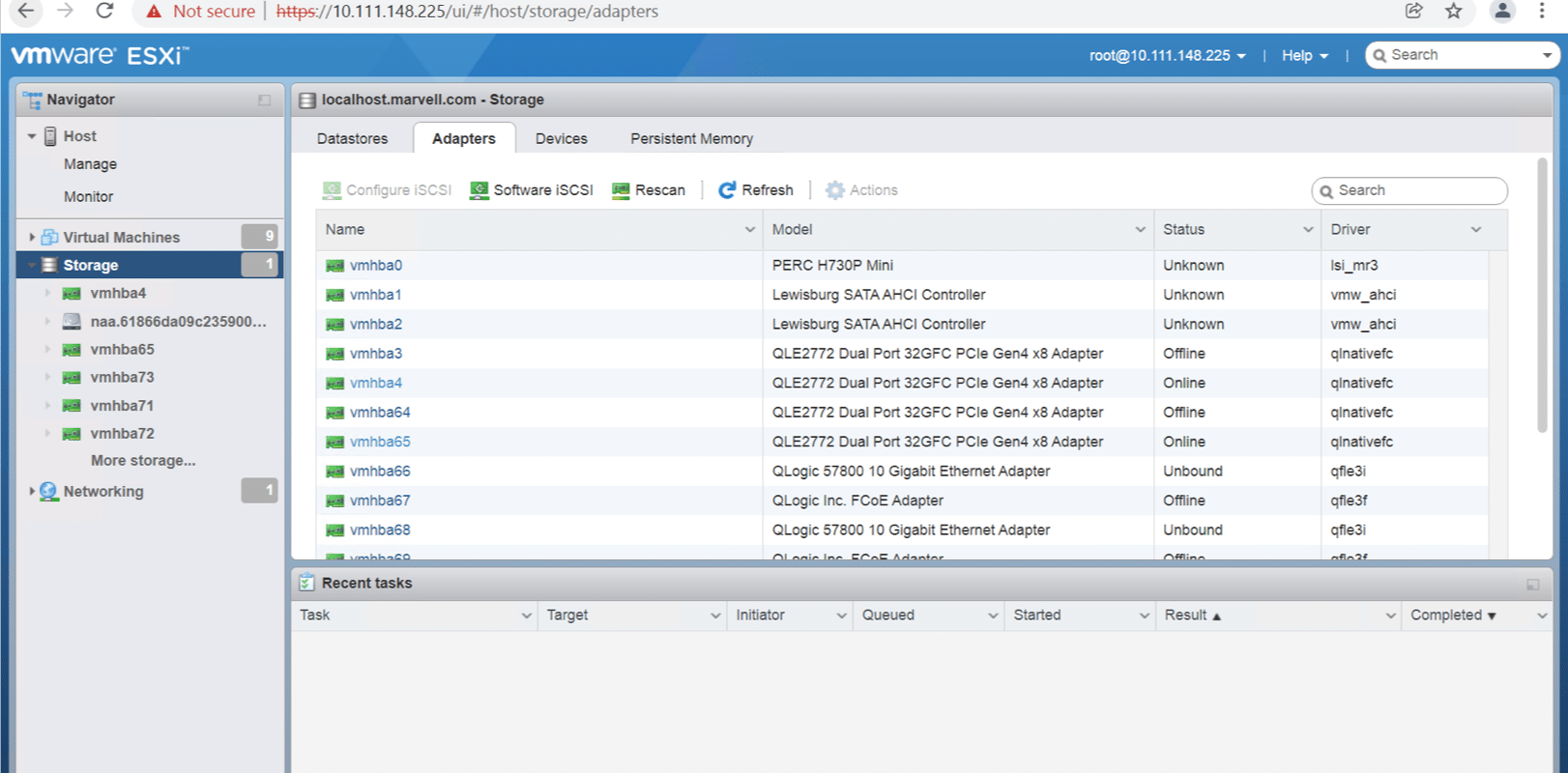1568x773 pixels.
Task: Open the Name column dropdown arrow
Action: click(750, 229)
